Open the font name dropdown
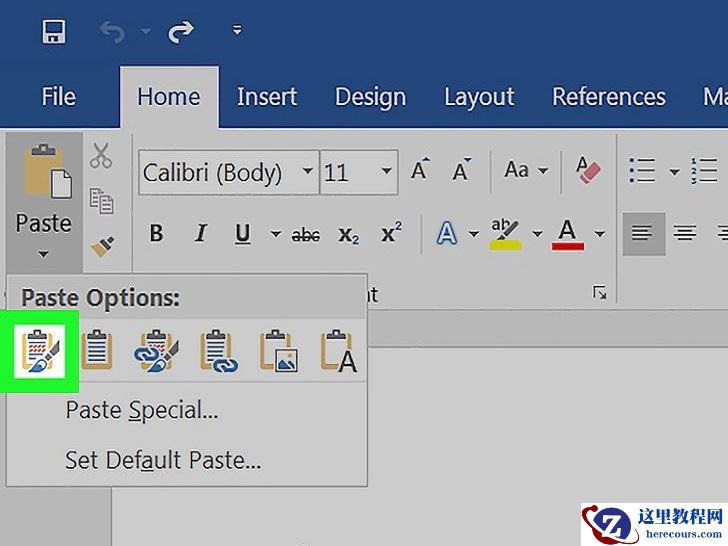728x546 pixels. coord(307,172)
